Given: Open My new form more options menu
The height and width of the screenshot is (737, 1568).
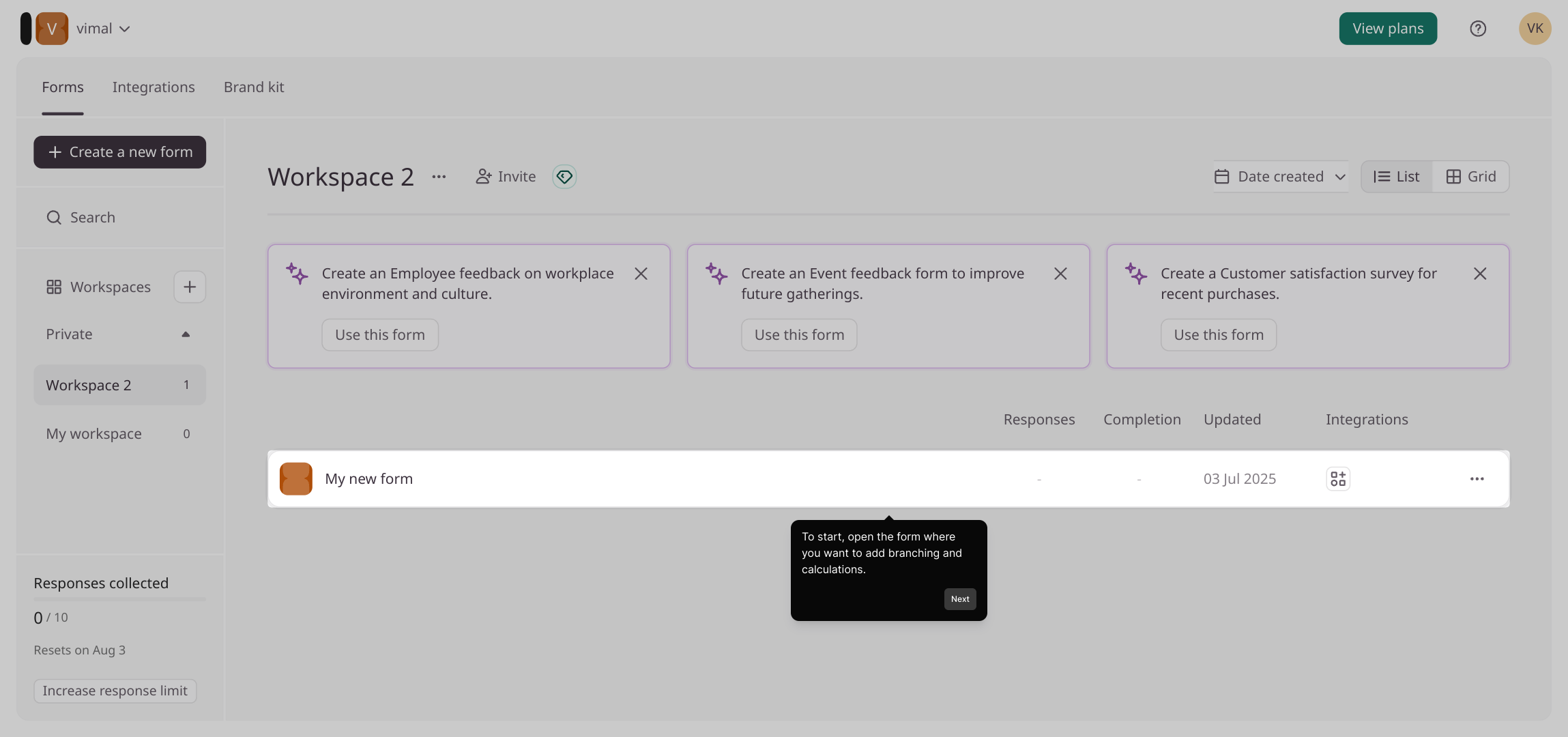Looking at the screenshot, I should (1477, 479).
